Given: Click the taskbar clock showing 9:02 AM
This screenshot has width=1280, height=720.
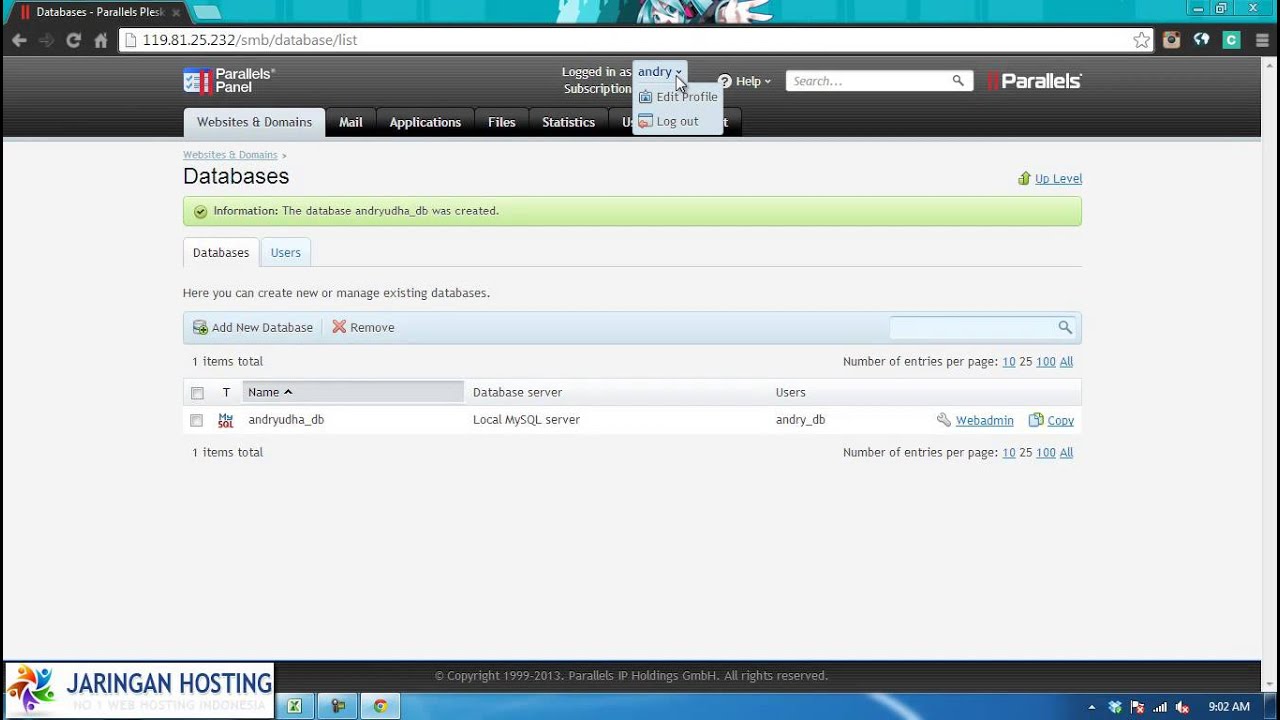Looking at the screenshot, I should [x=1229, y=707].
